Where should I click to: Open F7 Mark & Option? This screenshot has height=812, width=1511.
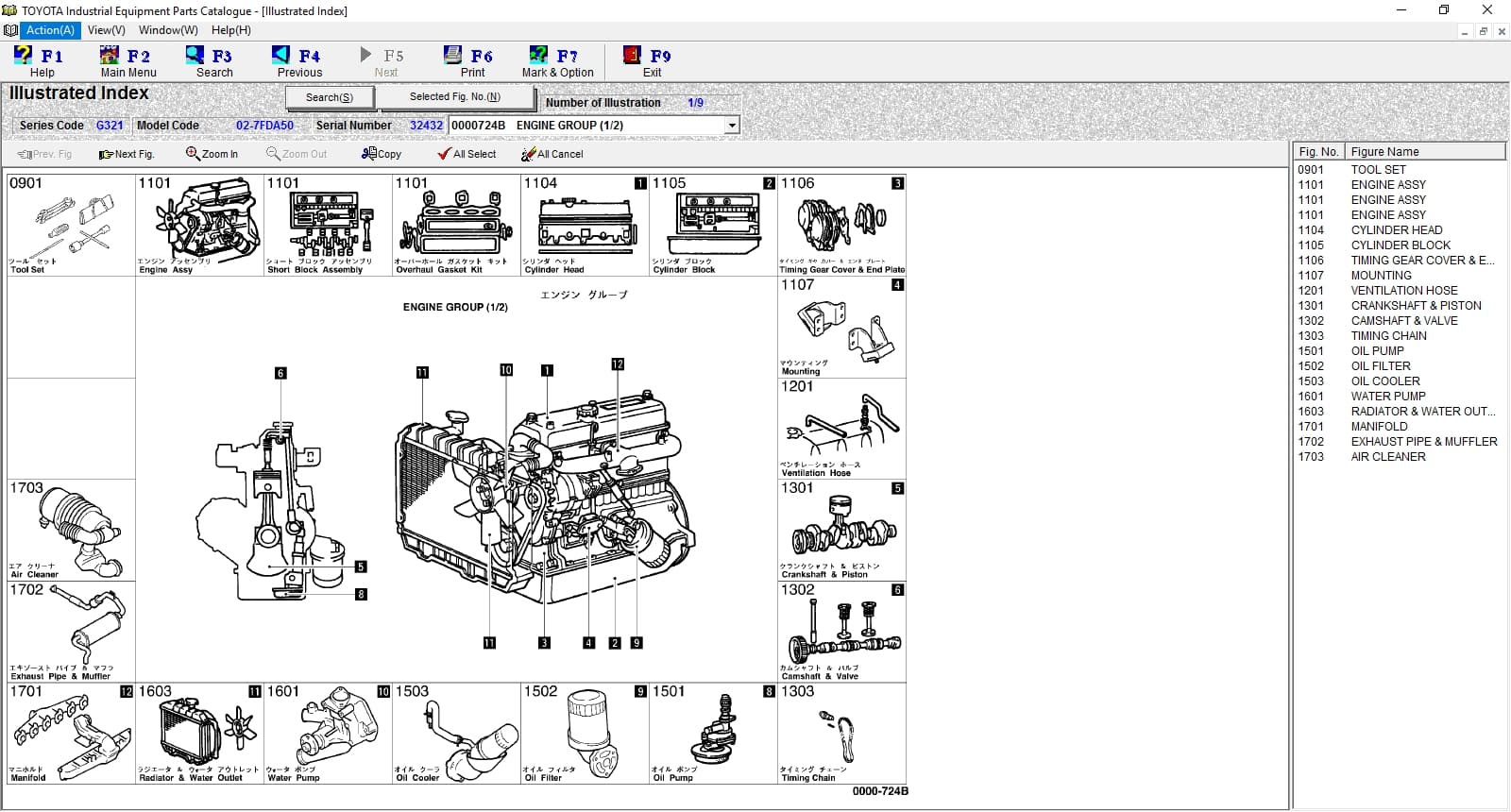click(x=557, y=62)
